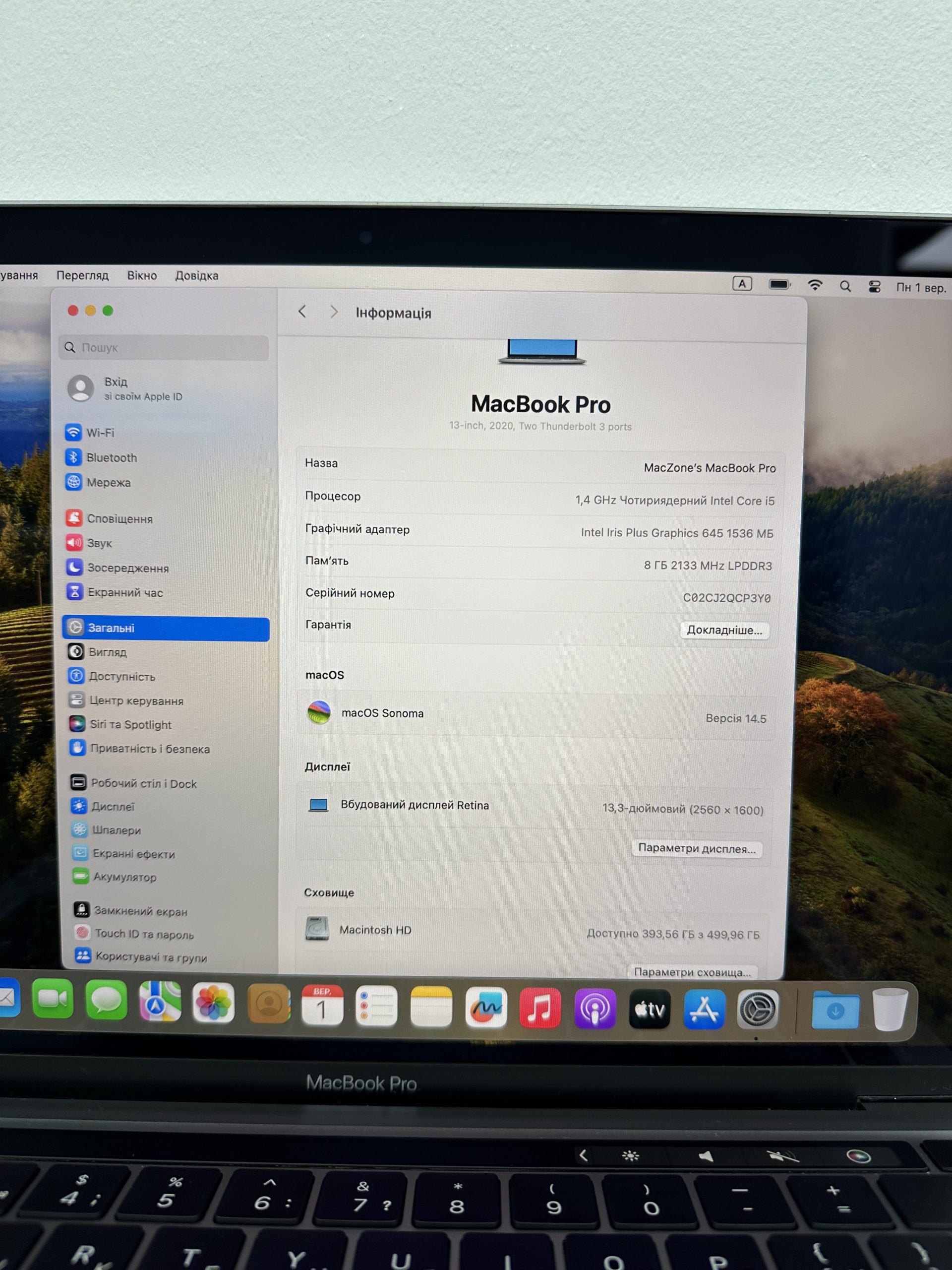Open Wi-Fi menu bar icon

coord(815,285)
